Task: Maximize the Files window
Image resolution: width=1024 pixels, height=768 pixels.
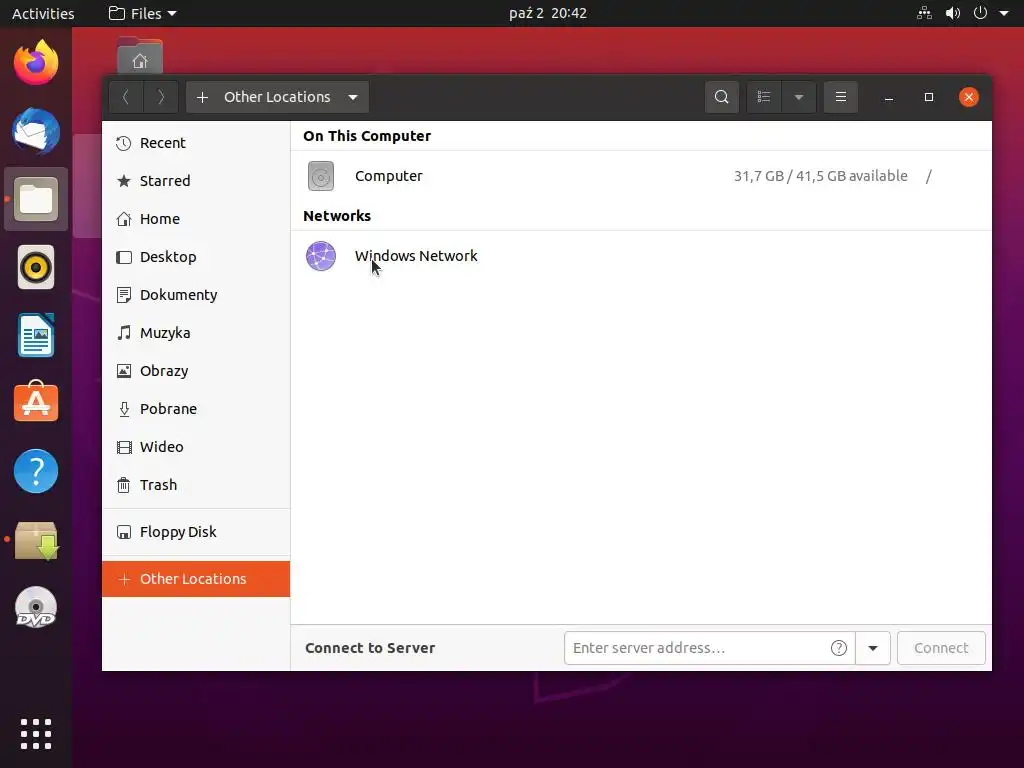Action: [x=929, y=97]
